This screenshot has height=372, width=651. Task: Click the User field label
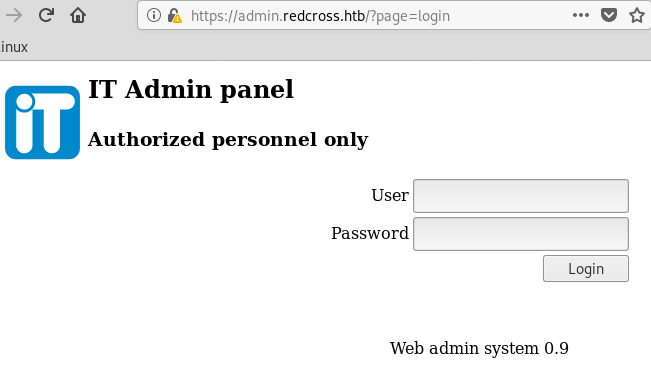point(390,195)
